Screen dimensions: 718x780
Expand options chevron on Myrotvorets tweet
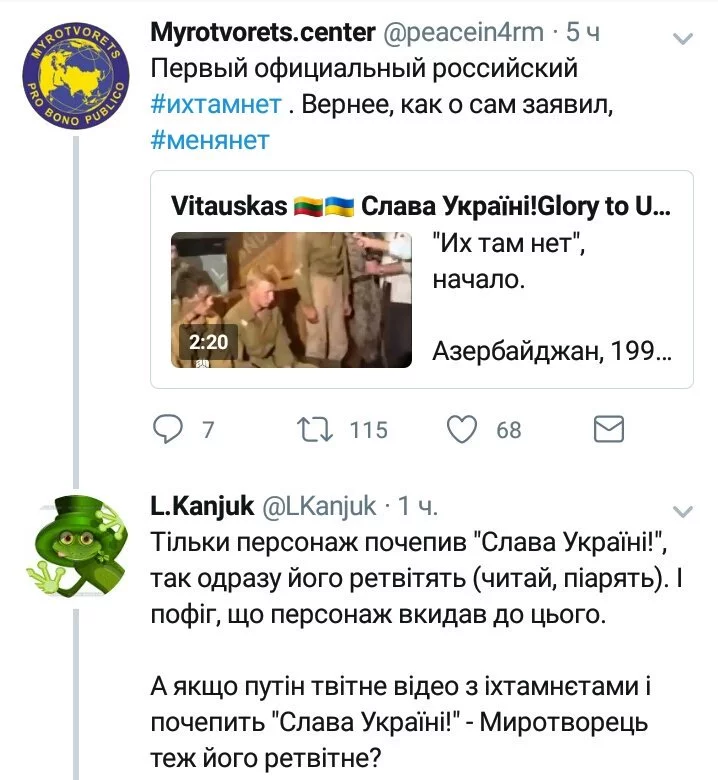(x=683, y=40)
